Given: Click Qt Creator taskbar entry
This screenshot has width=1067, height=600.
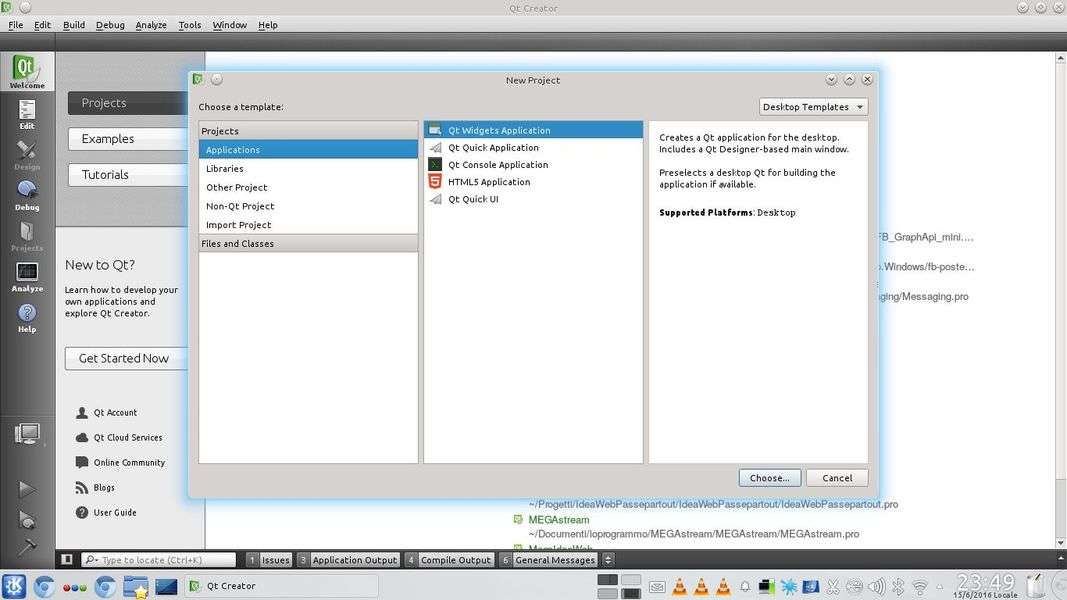Looking at the screenshot, I should 281,586.
